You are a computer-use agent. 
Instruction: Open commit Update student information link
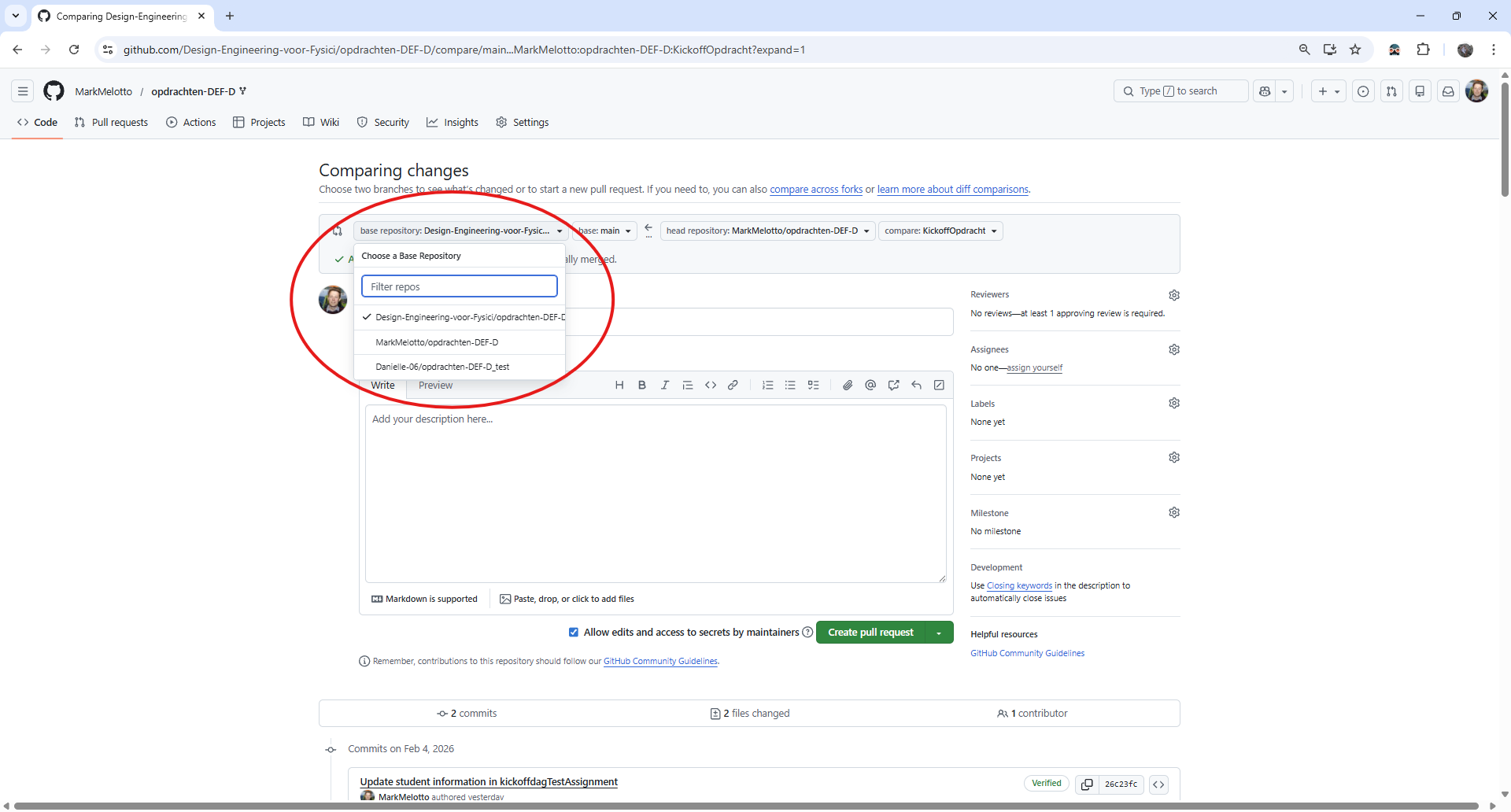pos(489,781)
